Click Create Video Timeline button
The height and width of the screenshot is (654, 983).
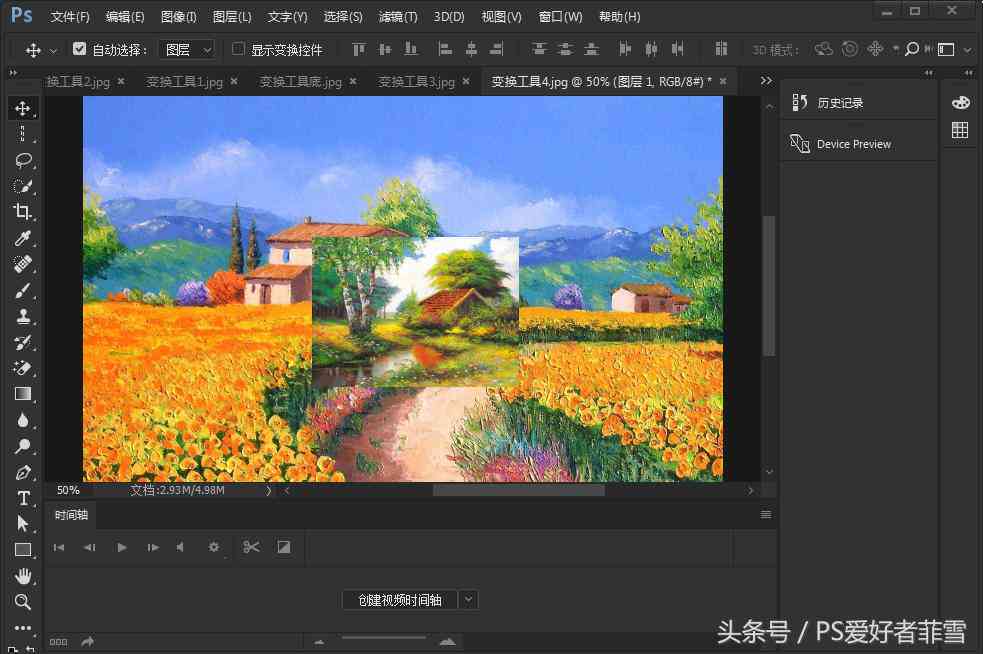click(x=400, y=600)
